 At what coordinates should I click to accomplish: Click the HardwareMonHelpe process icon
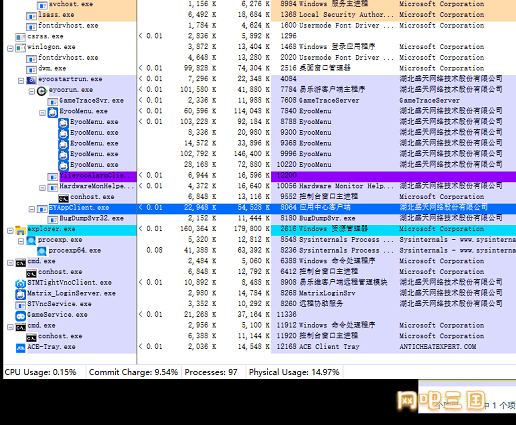click(53, 187)
